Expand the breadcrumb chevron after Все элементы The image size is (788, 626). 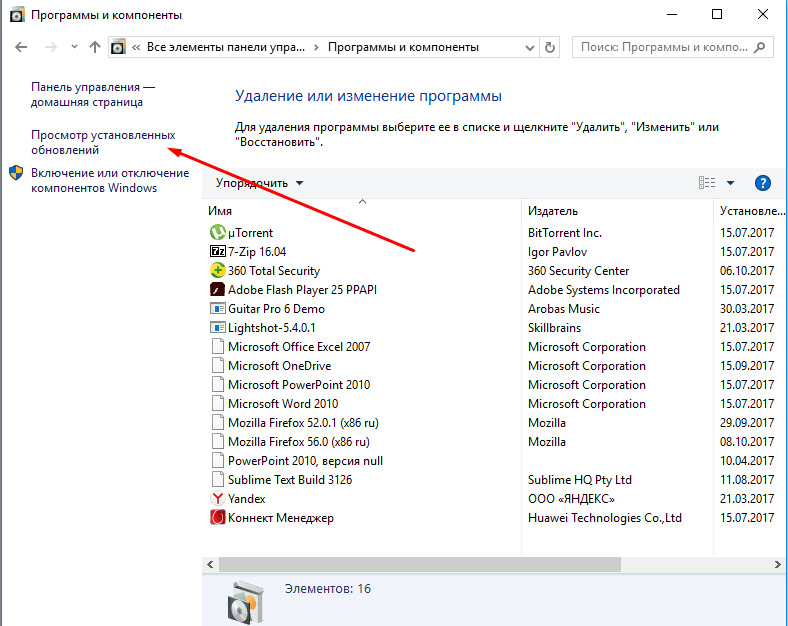pos(316,47)
